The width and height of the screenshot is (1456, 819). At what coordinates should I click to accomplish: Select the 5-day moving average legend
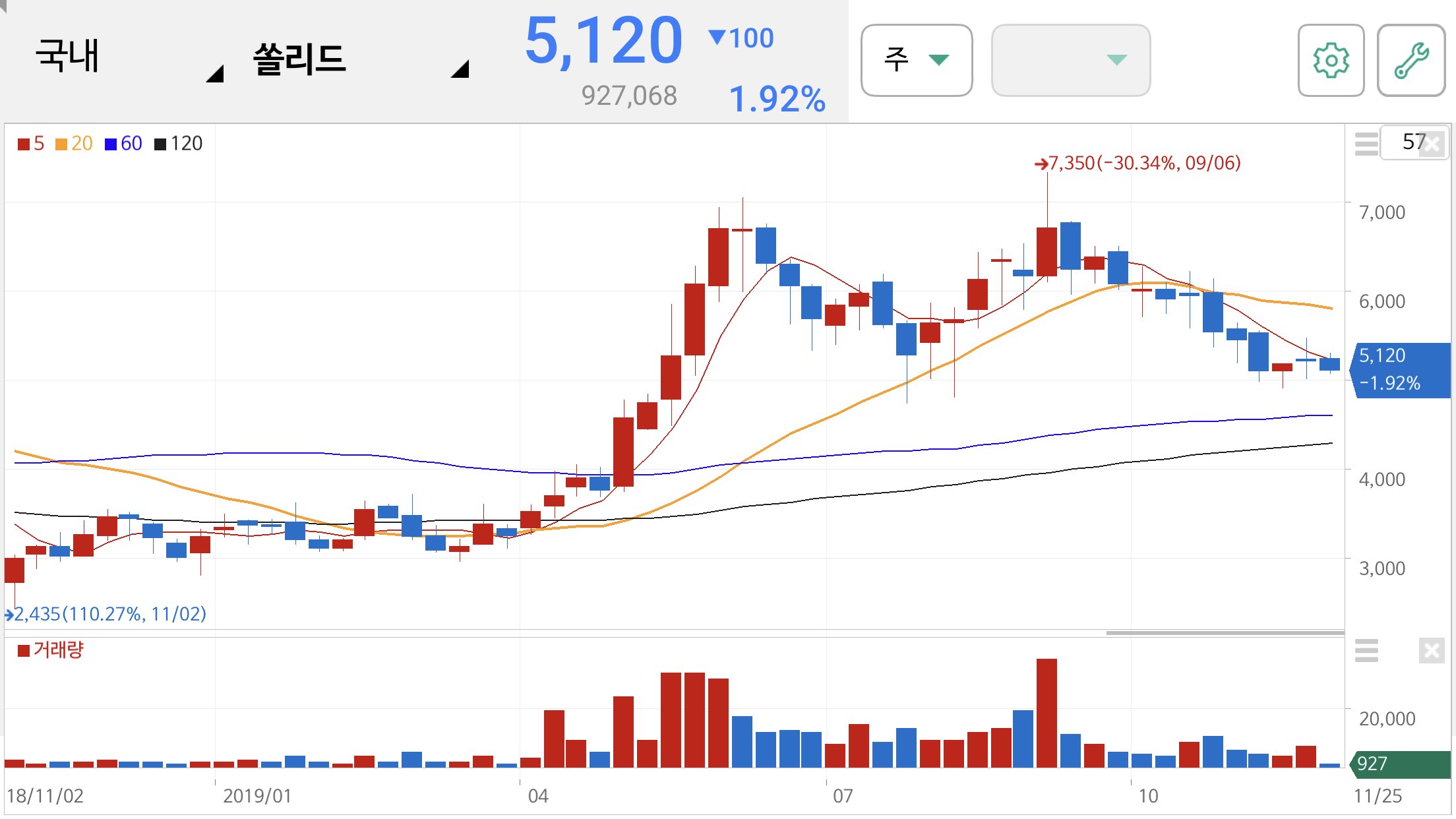[31, 143]
